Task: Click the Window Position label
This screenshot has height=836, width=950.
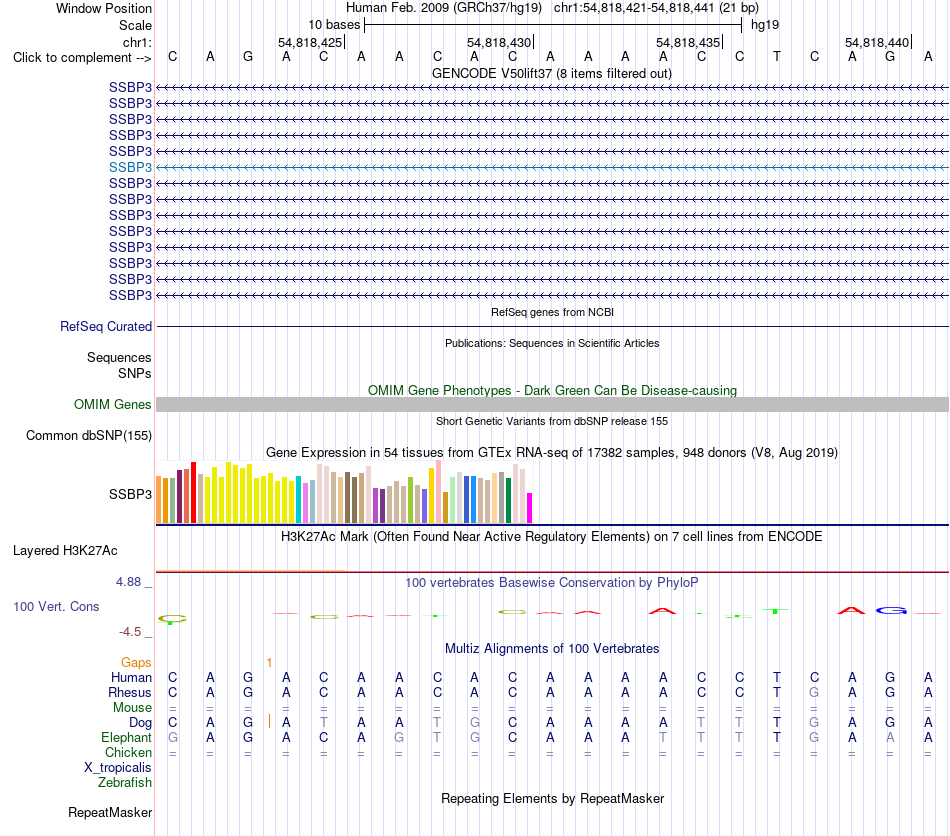Action: click(104, 8)
